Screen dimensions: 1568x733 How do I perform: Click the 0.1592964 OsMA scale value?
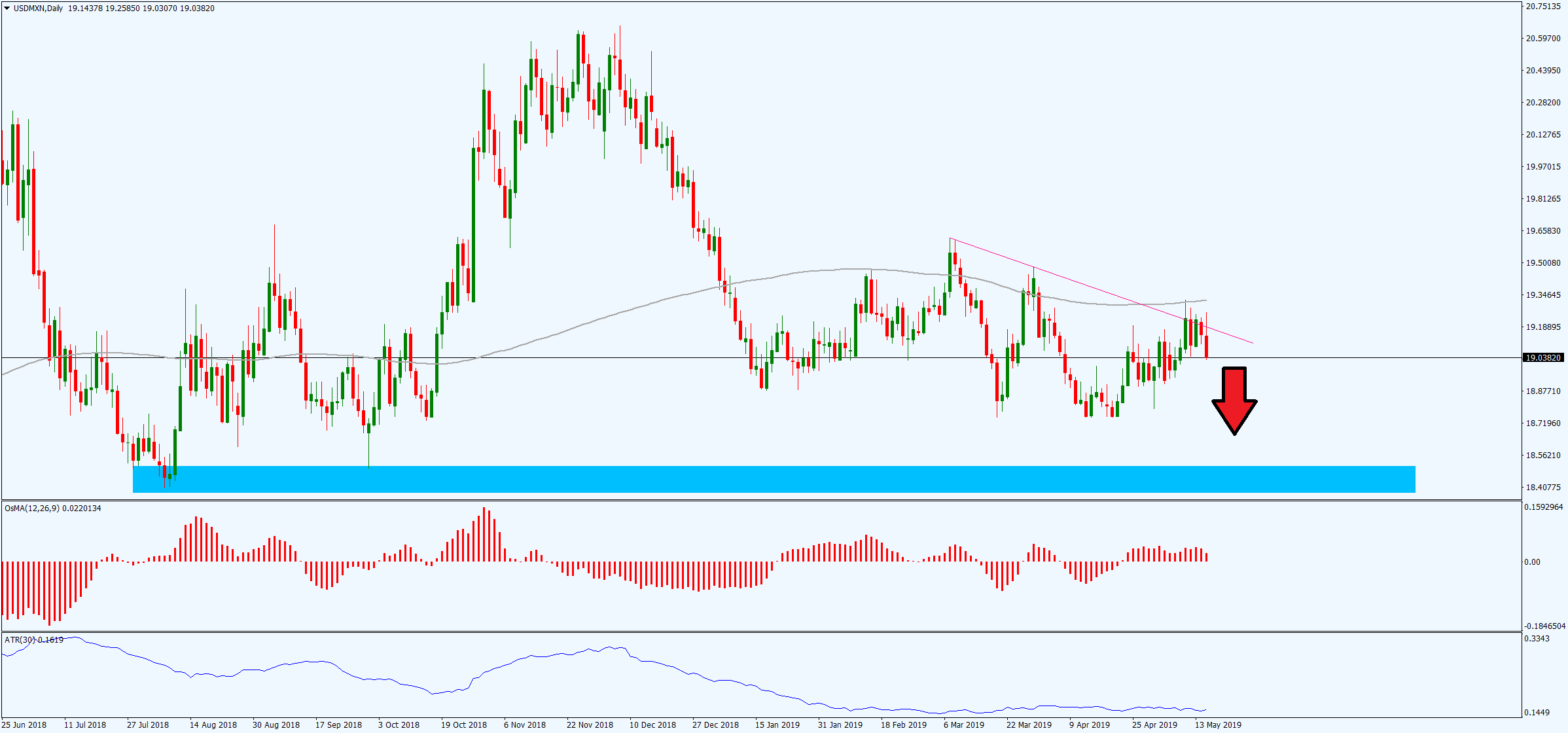tap(1544, 507)
